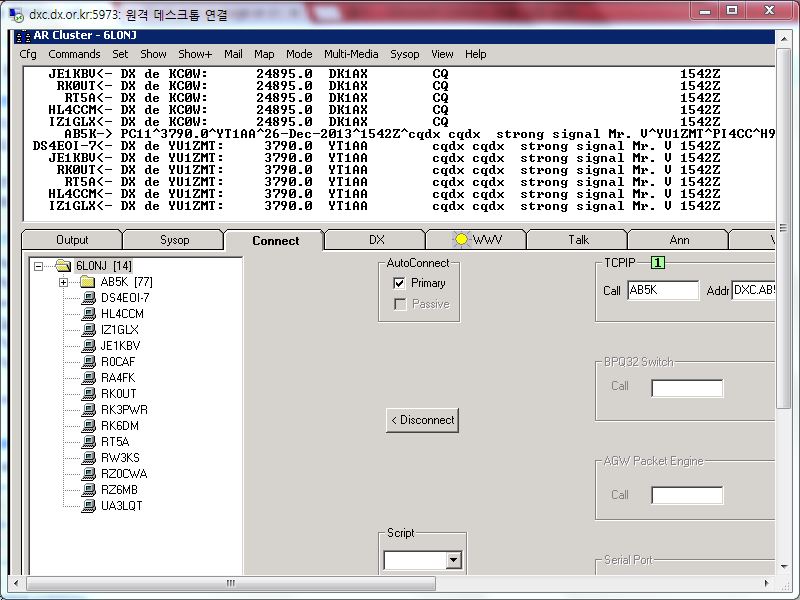Open the Multi-Media menu
The image size is (800, 600).
click(x=351, y=54)
